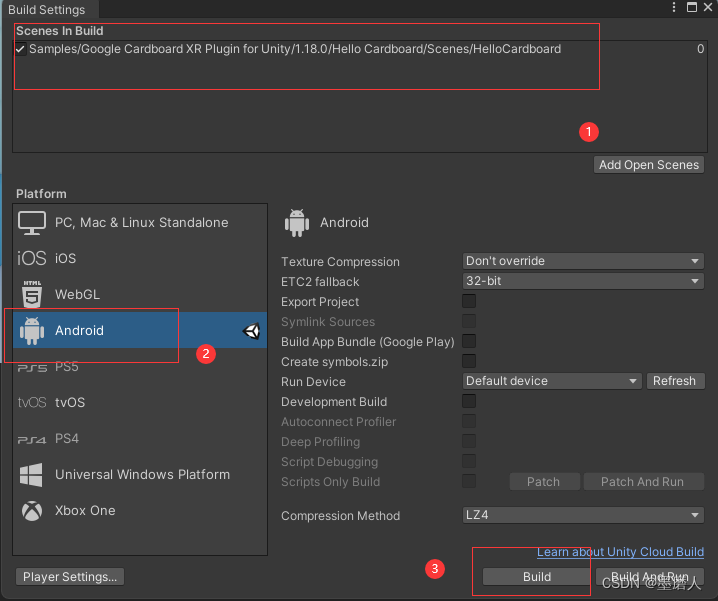Click the PC, Mac & Linux Standalone monitor icon
The image size is (718, 601).
pyautogui.click(x=32, y=223)
